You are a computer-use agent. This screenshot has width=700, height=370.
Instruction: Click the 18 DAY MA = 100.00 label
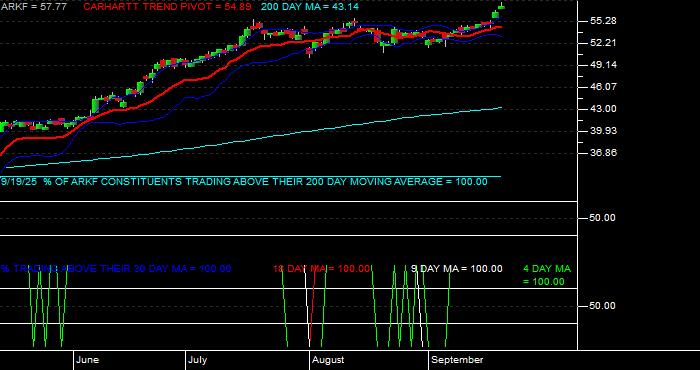(x=321, y=269)
